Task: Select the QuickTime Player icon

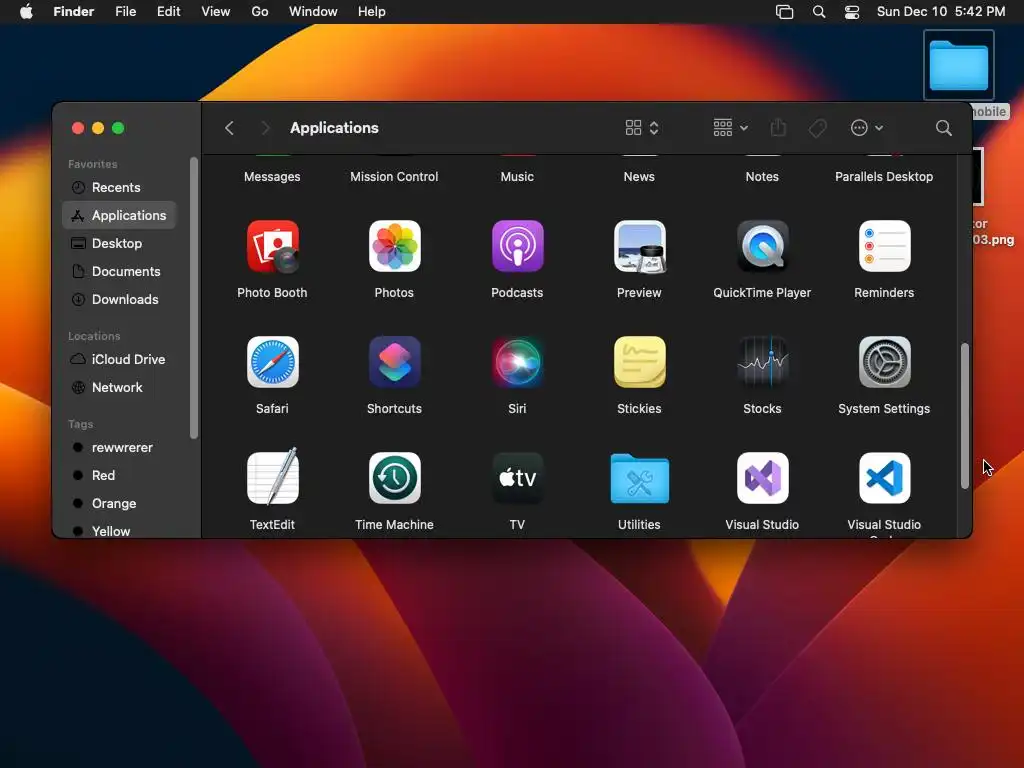Action: (762, 246)
